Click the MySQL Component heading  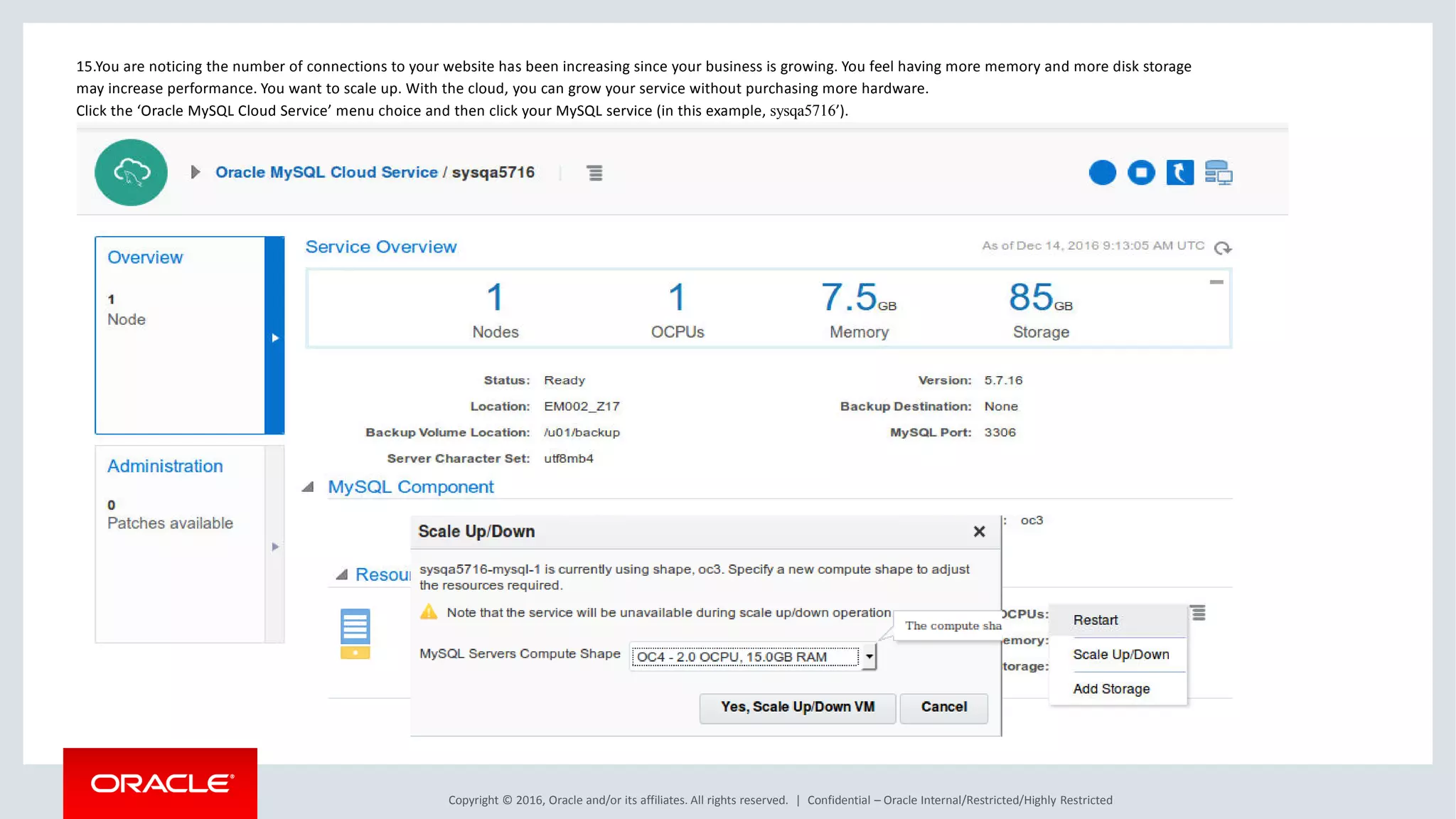(410, 487)
